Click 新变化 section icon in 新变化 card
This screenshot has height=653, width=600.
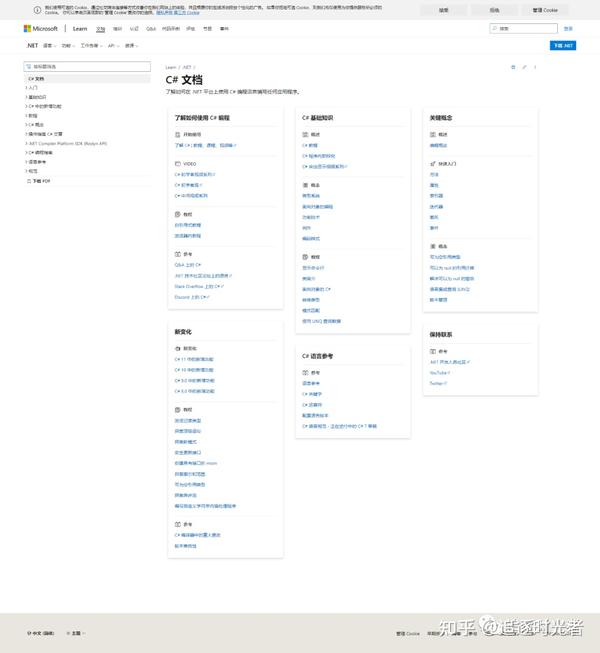pos(177,348)
